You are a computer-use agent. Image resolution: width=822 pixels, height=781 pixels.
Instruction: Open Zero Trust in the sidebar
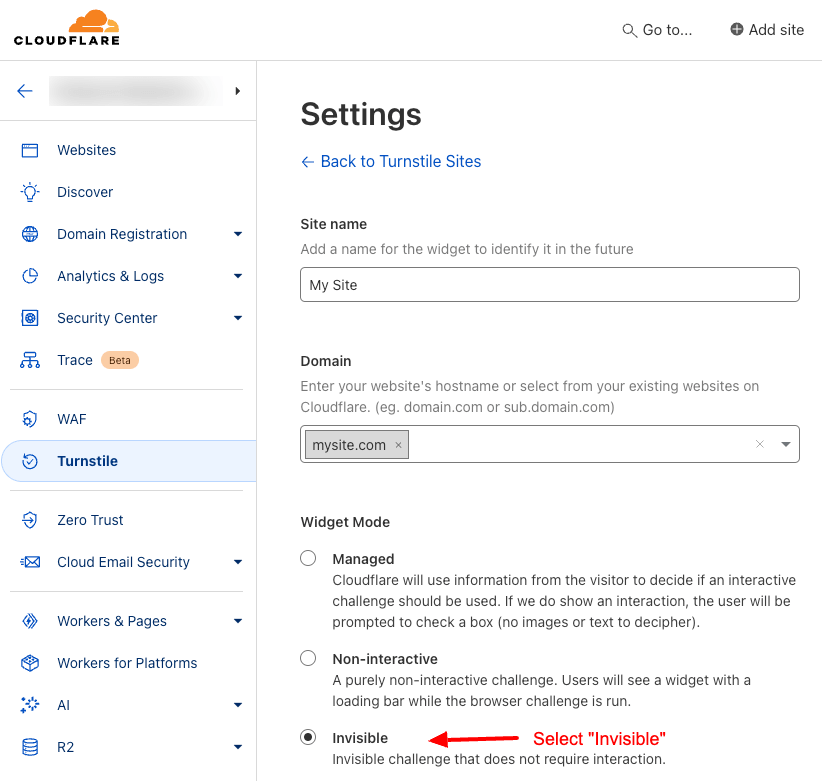tap(90, 520)
